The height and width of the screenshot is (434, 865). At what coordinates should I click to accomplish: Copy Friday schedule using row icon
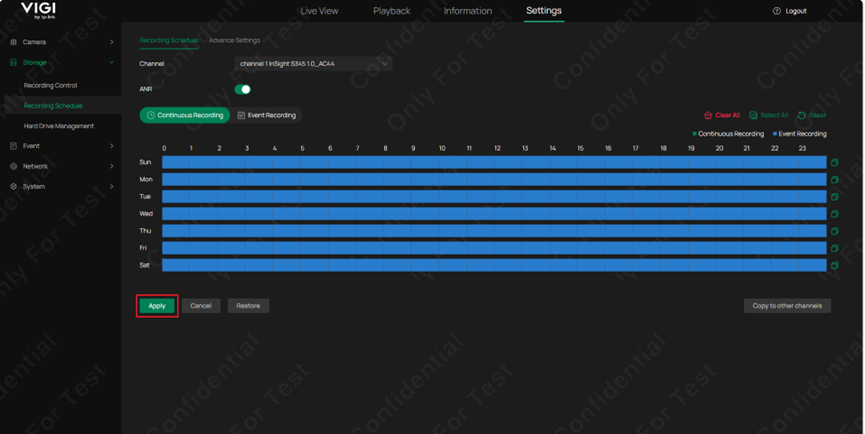coord(835,248)
